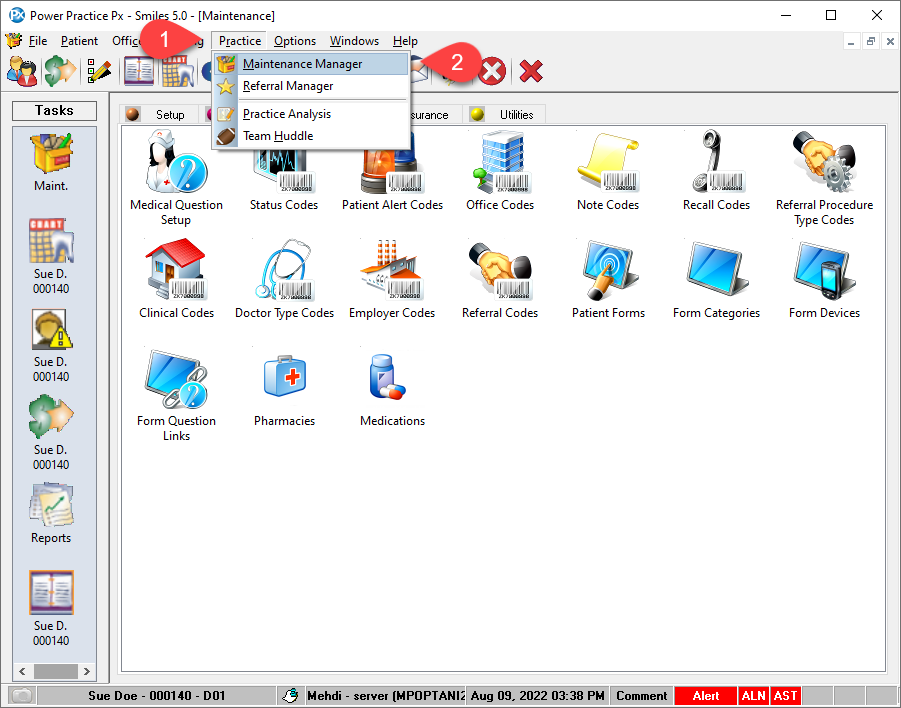Select Maintenance Manager from Practice menu
The height and width of the screenshot is (708, 901).
tap(311, 64)
